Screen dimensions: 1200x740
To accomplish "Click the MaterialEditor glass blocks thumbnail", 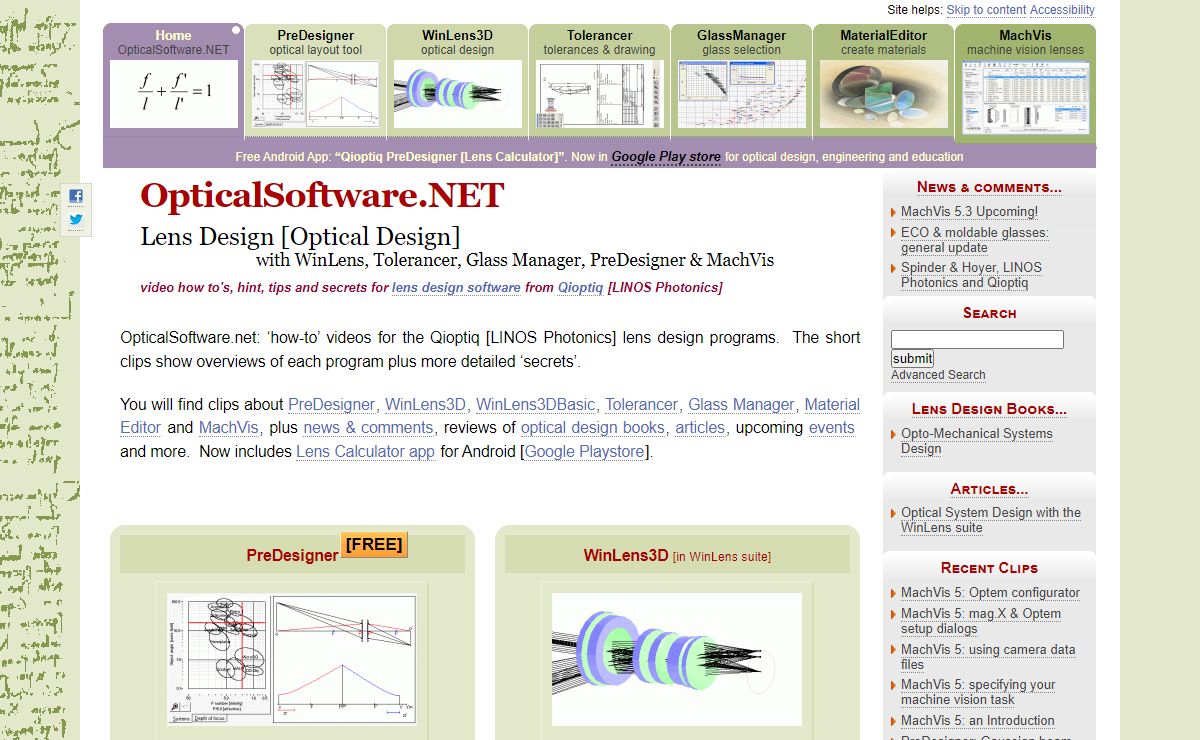I will [x=884, y=94].
